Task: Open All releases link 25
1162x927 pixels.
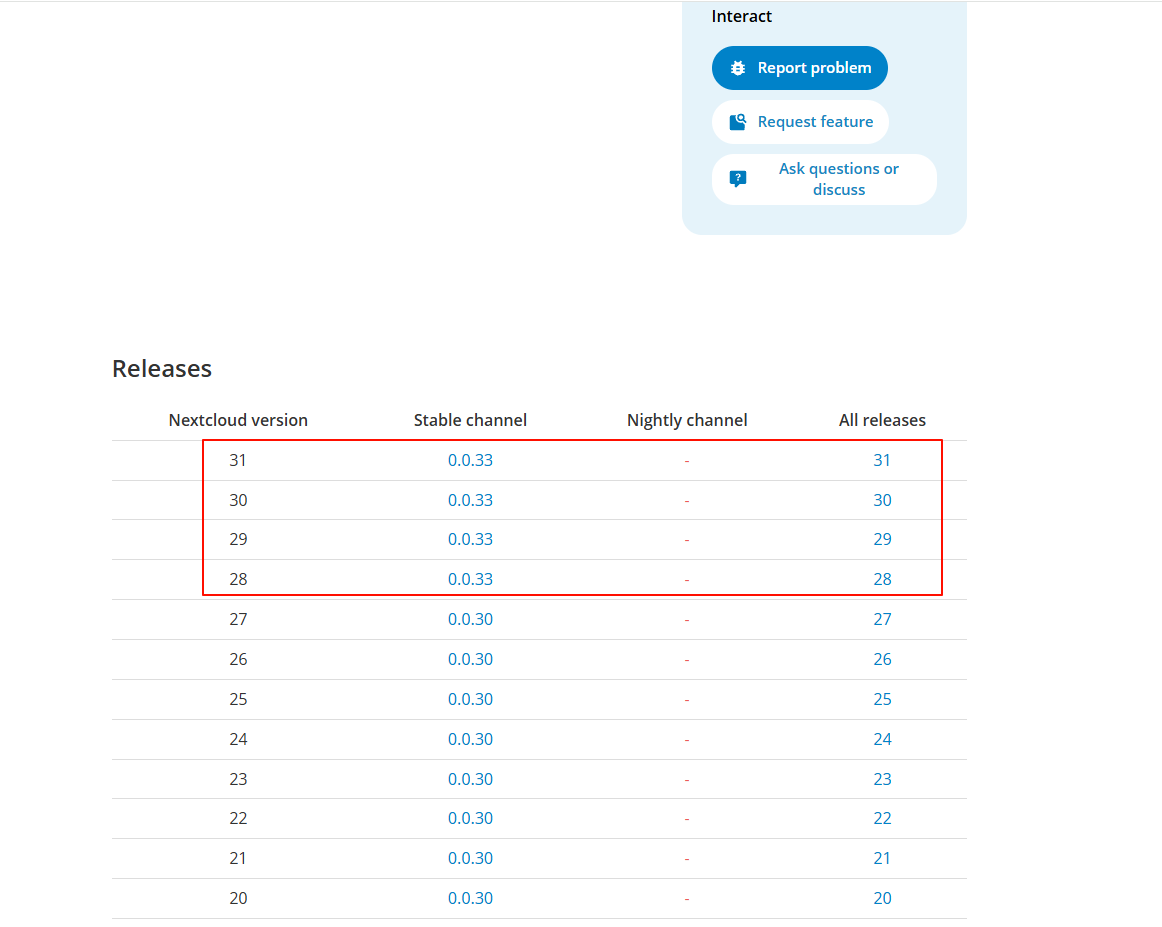Action: pos(882,700)
